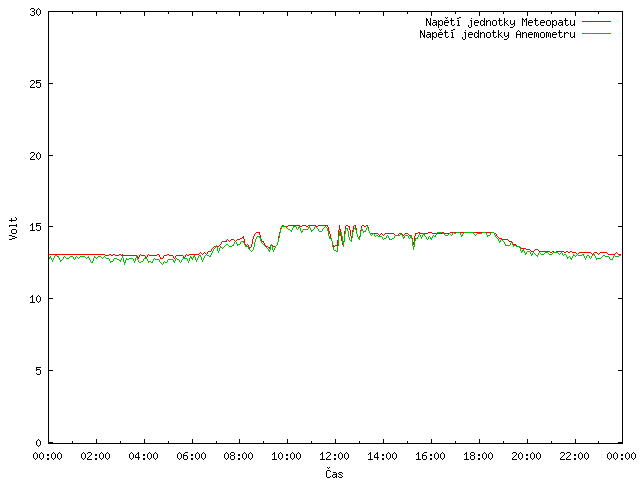
Task: Click the legend label 'Napětí jednotky Anemometru'
Action: tap(497, 34)
